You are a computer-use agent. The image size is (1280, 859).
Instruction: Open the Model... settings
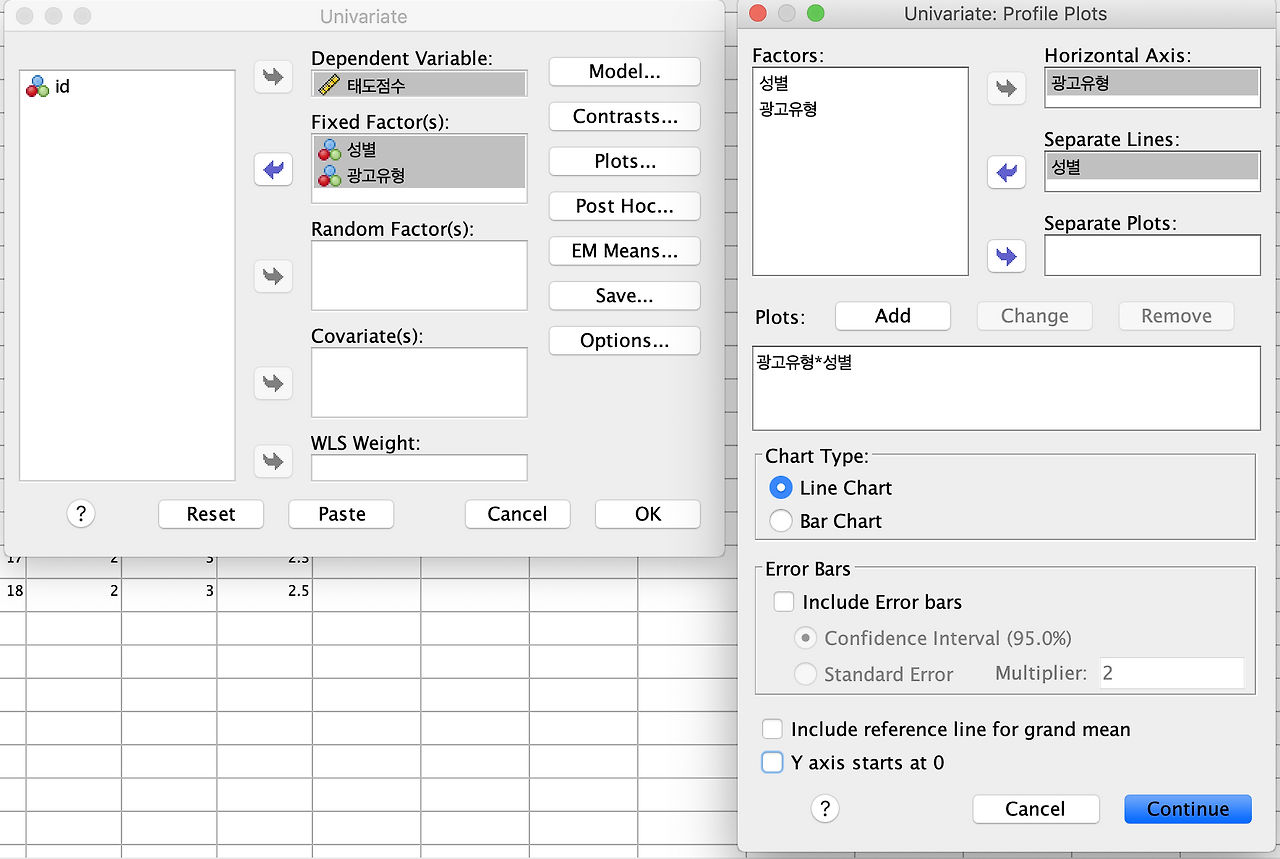pyautogui.click(x=624, y=71)
